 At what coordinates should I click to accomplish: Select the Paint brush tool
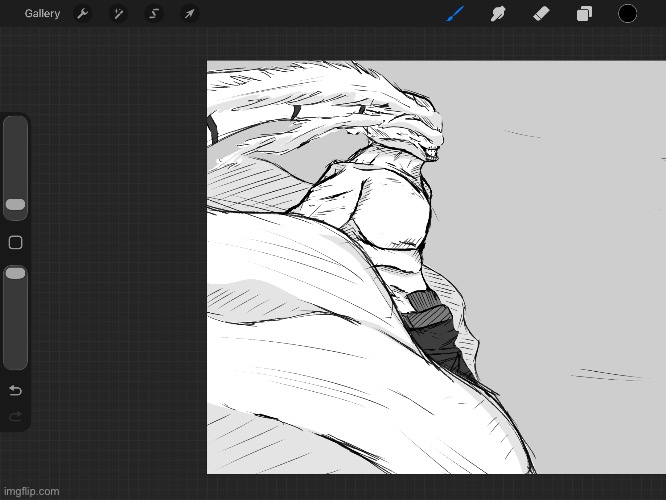tap(455, 14)
